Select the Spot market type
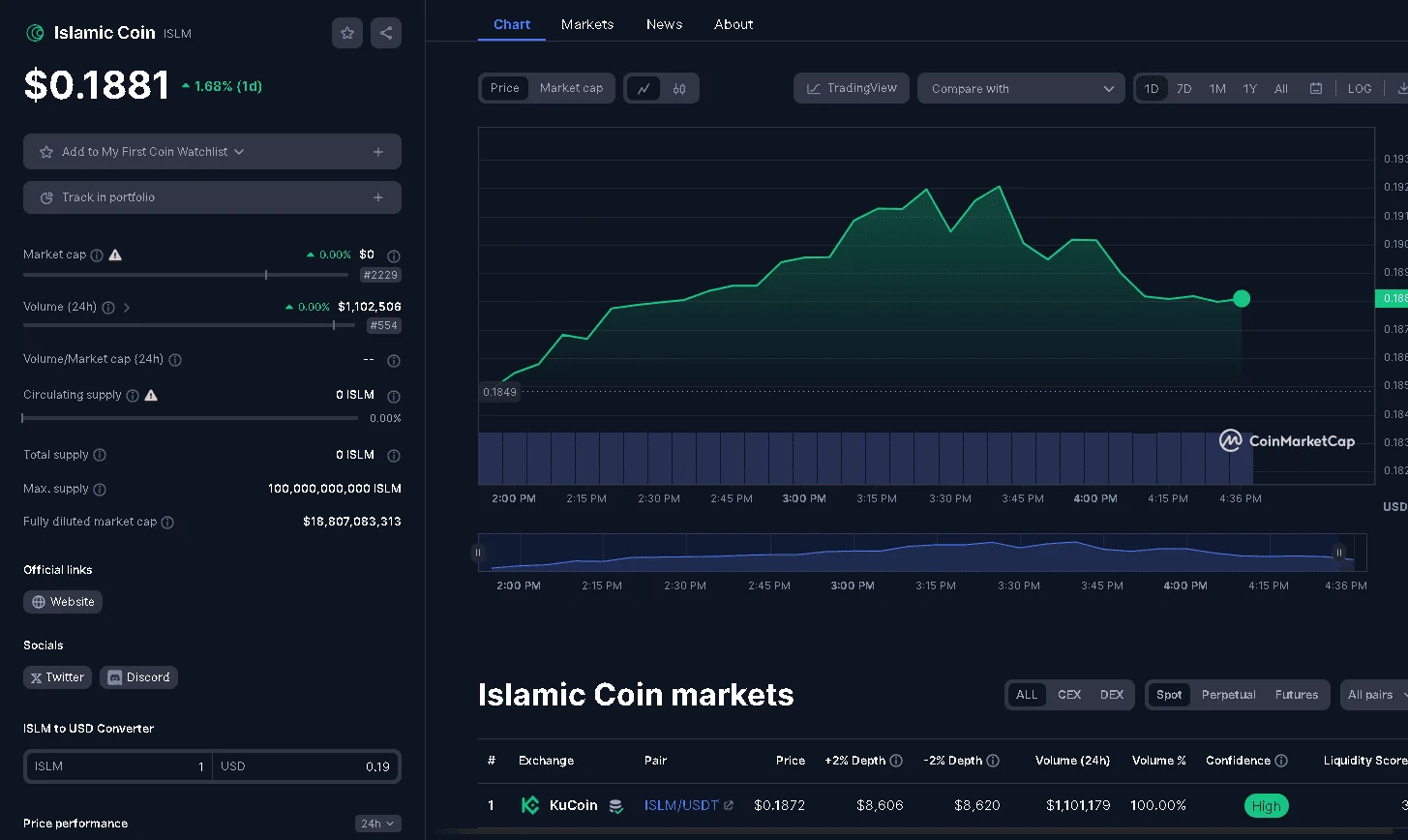The image size is (1408, 840). tap(1169, 695)
